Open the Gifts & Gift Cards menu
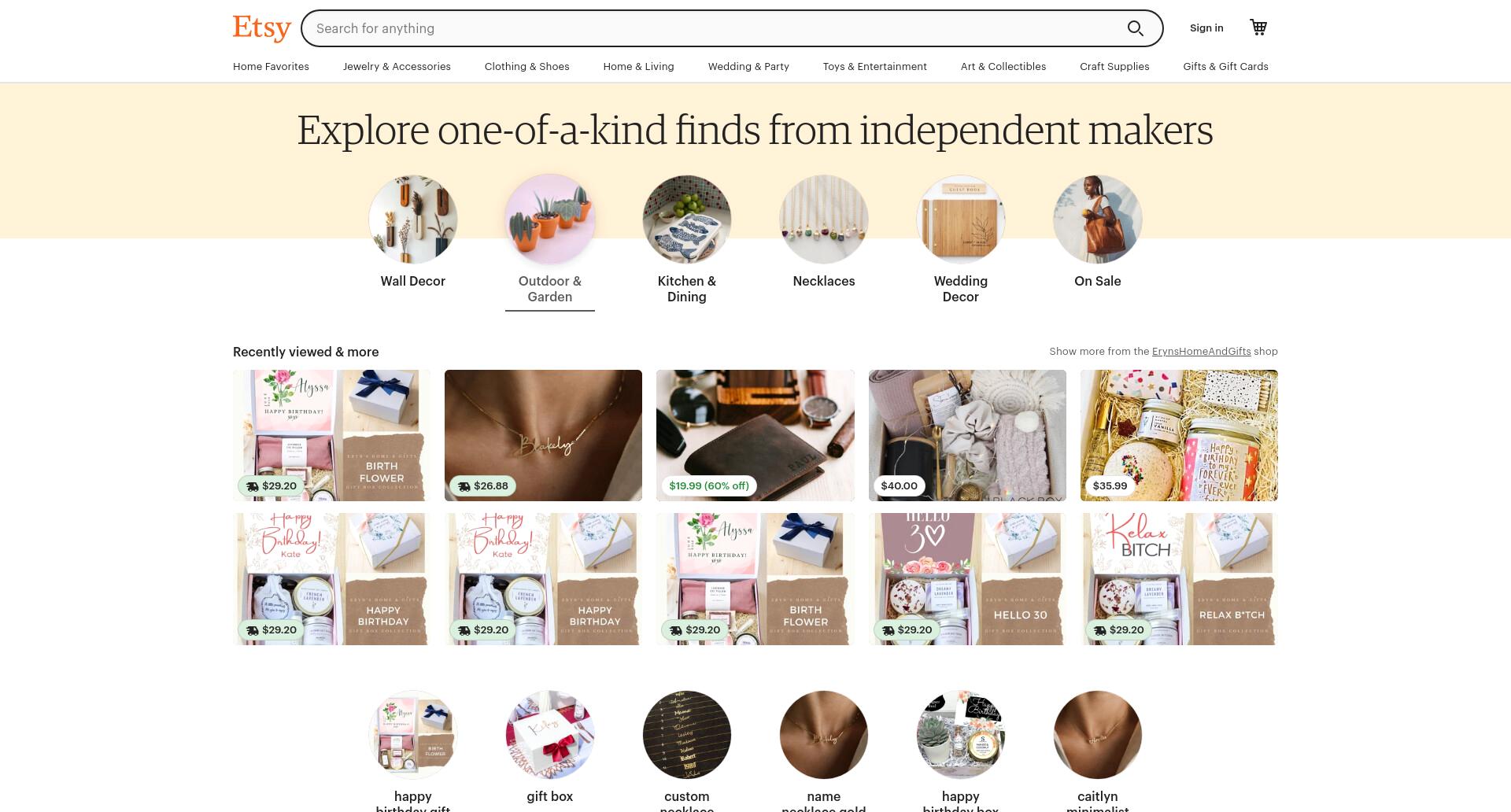Screen dimensions: 1511x812 point(1225,67)
